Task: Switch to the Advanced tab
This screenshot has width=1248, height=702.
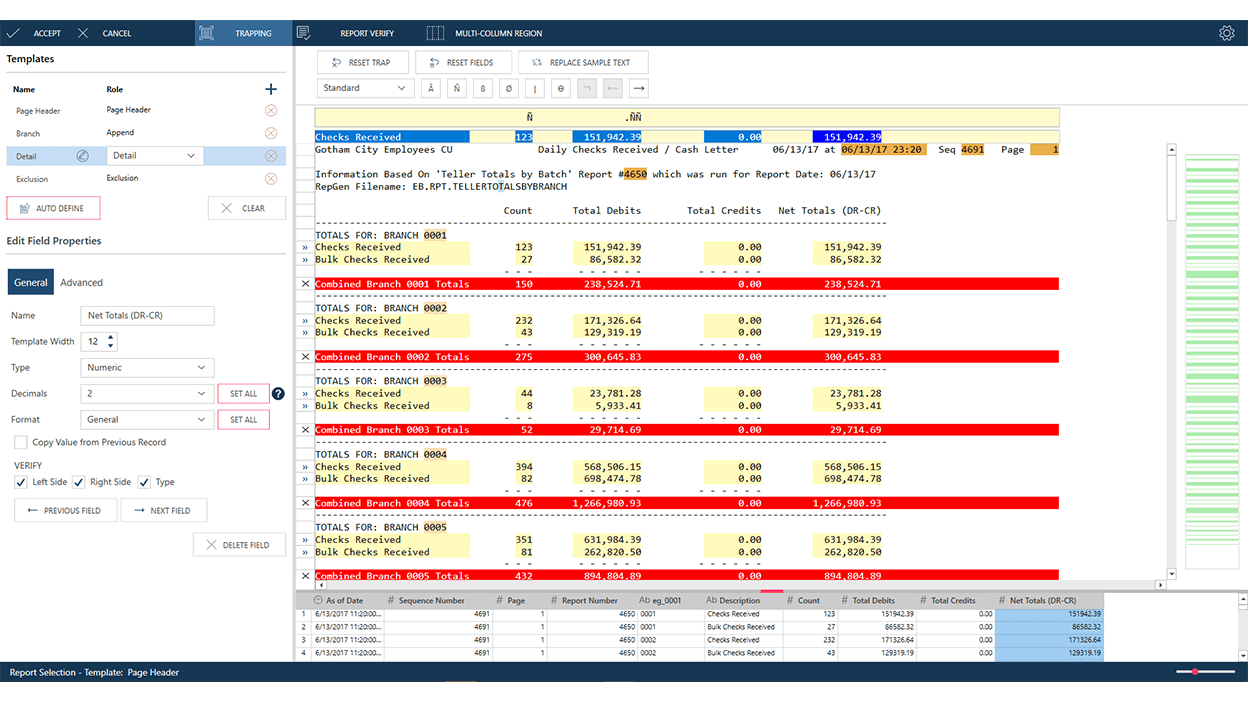Action: point(81,283)
